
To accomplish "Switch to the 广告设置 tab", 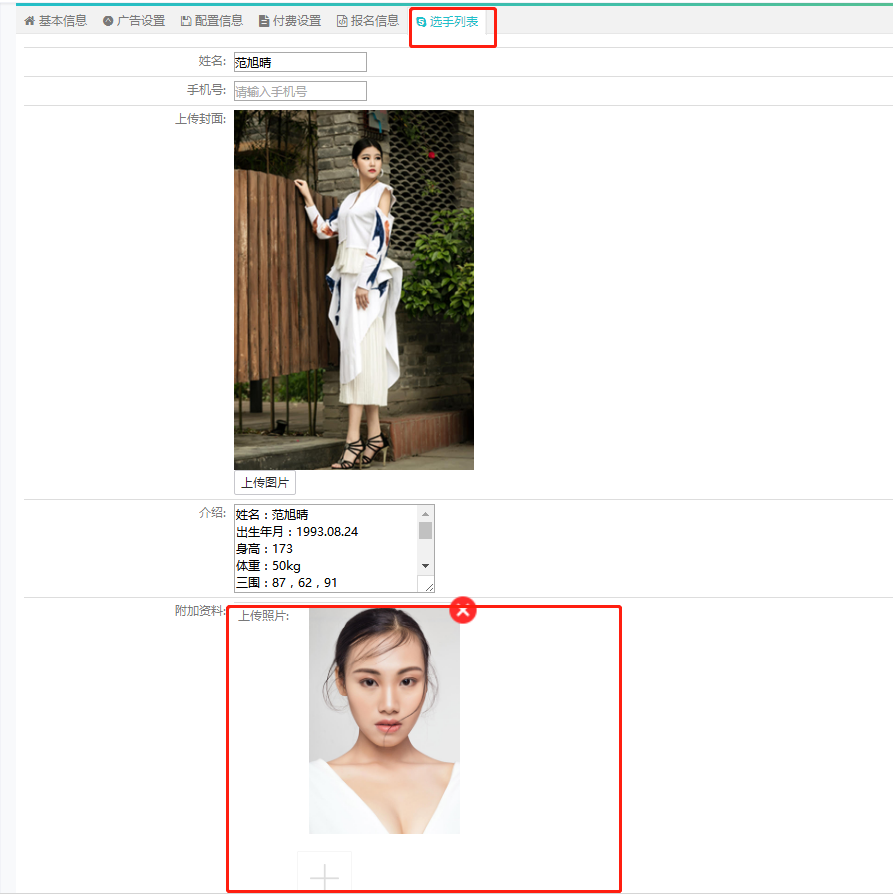I will point(133,21).
